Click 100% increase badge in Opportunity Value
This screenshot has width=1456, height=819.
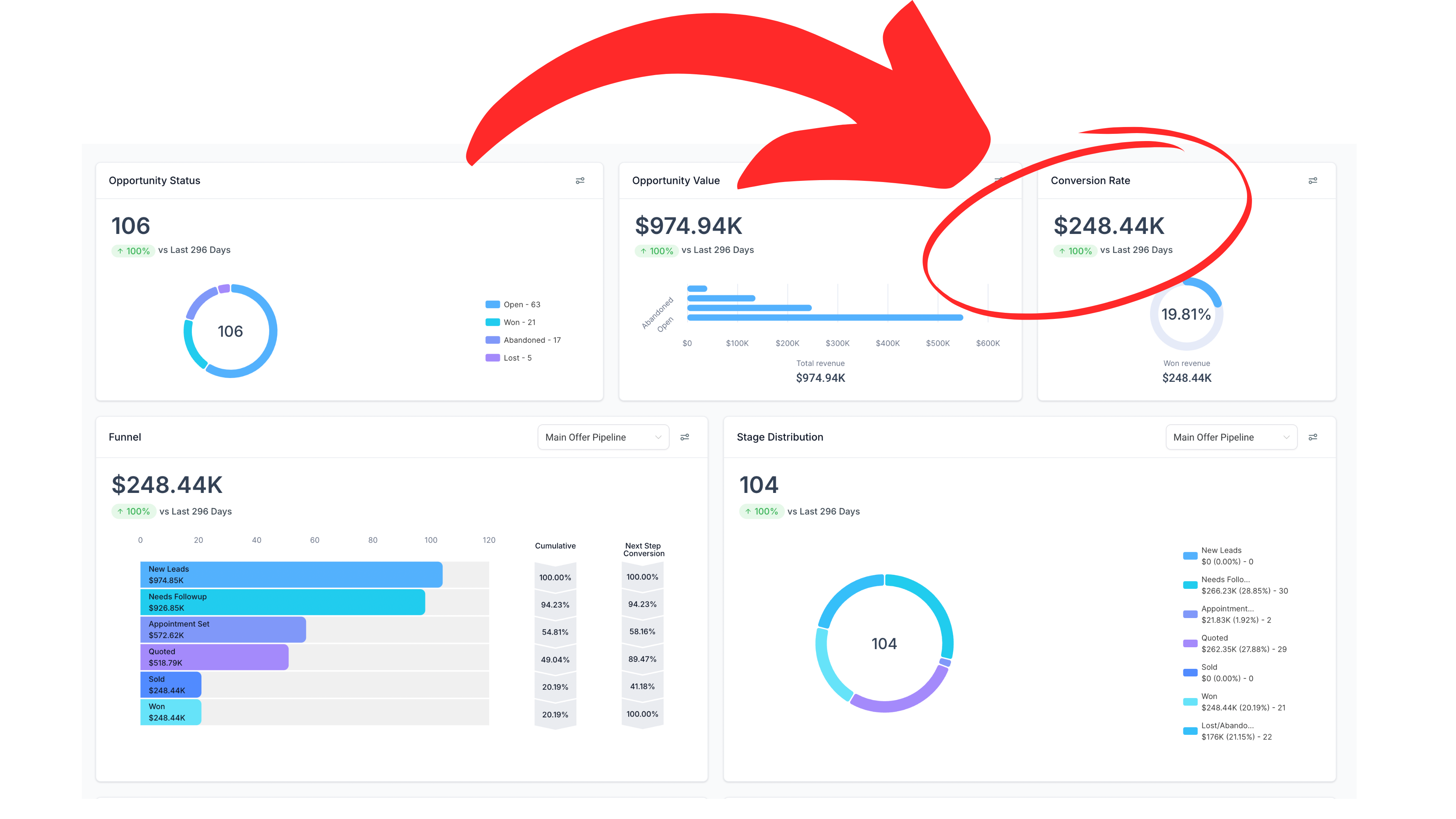(656, 250)
